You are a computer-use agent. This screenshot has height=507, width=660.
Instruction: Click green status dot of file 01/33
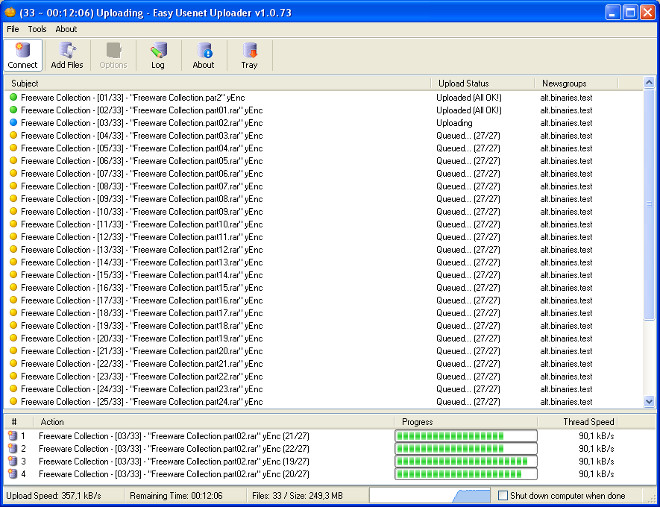tap(13, 97)
